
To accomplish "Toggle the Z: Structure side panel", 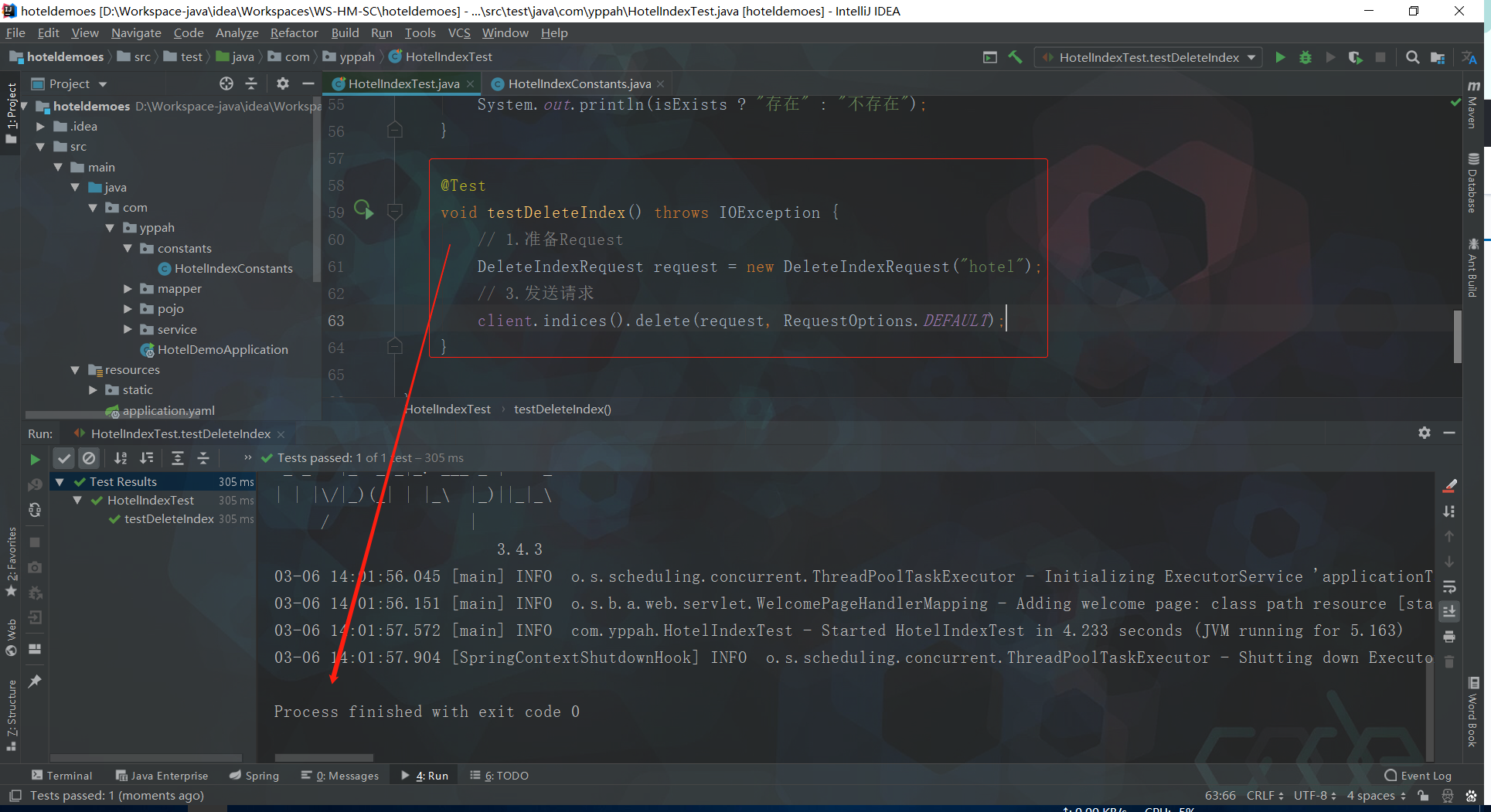I will pos(12,715).
